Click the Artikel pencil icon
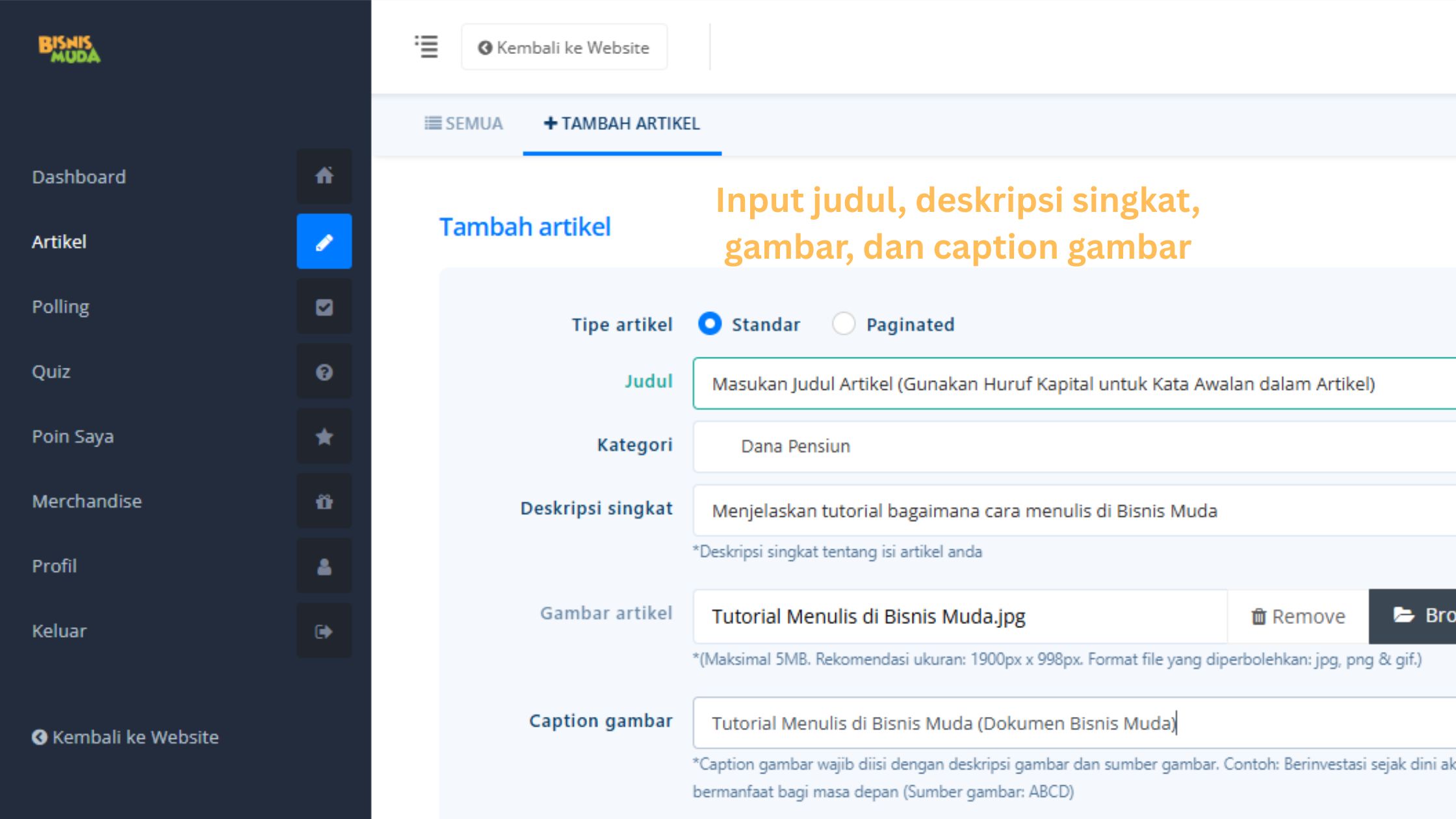The width and height of the screenshot is (1456, 819). pos(324,241)
